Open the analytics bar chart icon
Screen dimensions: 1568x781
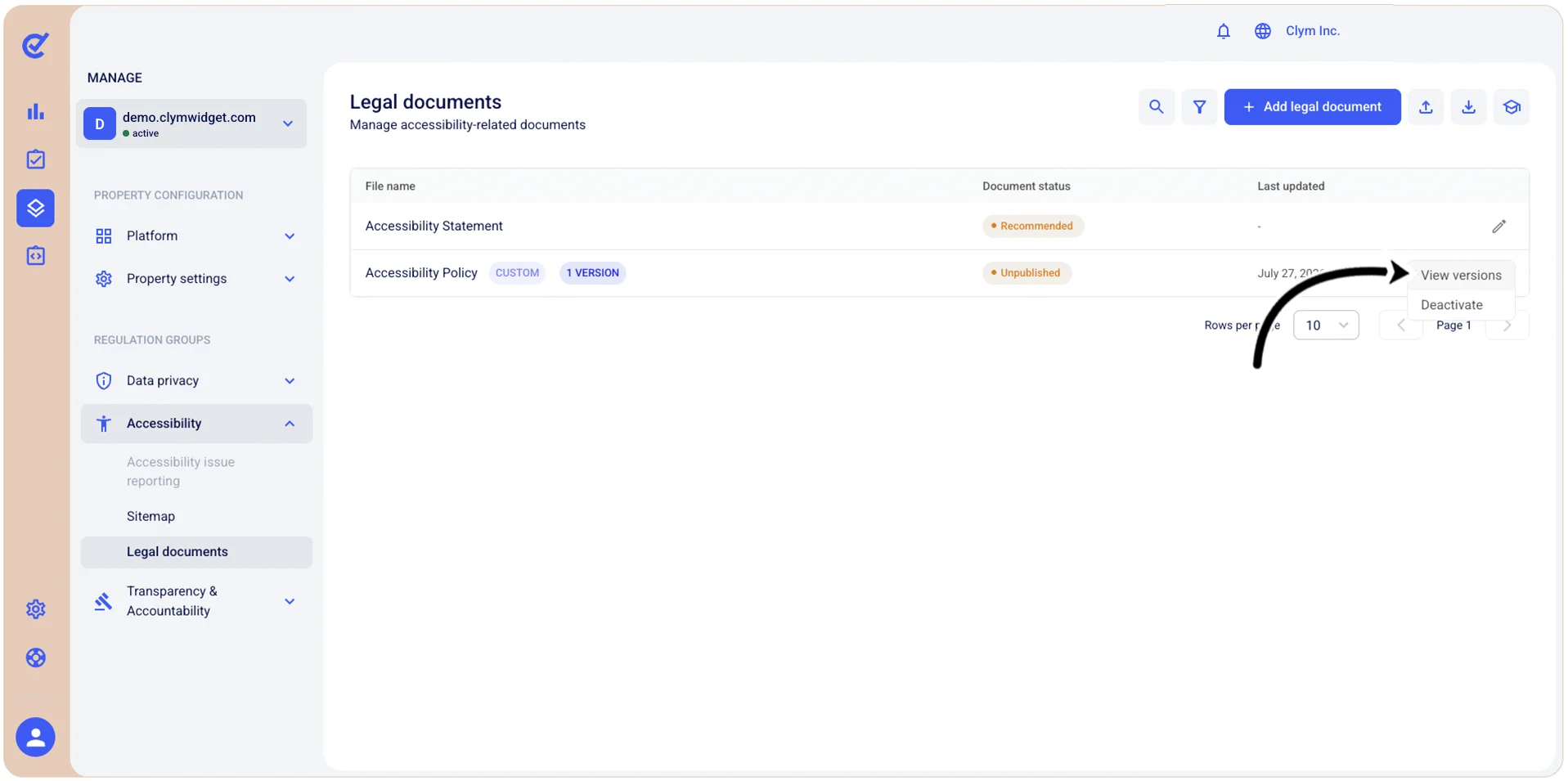click(35, 112)
